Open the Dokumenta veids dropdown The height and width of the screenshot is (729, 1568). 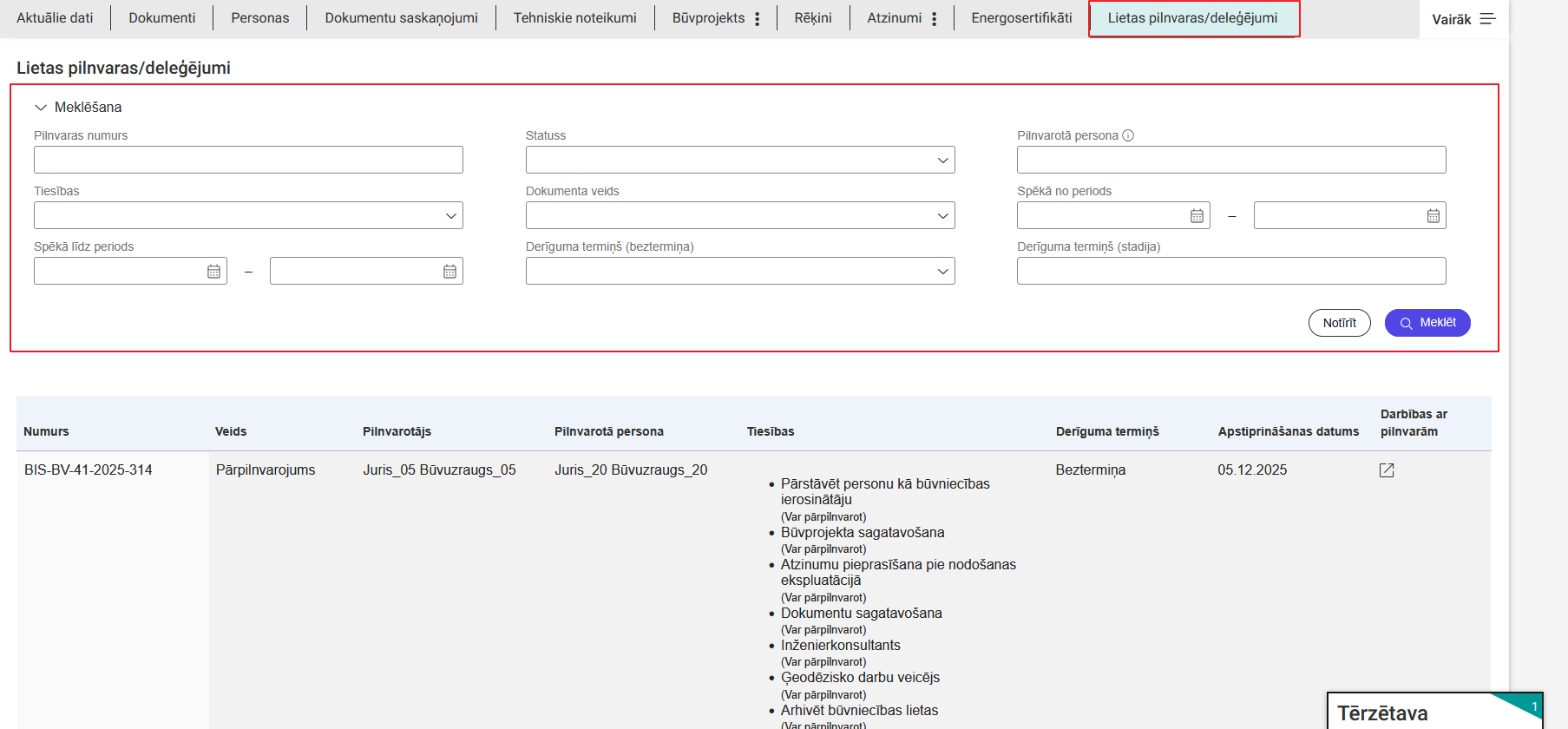[x=739, y=215]
